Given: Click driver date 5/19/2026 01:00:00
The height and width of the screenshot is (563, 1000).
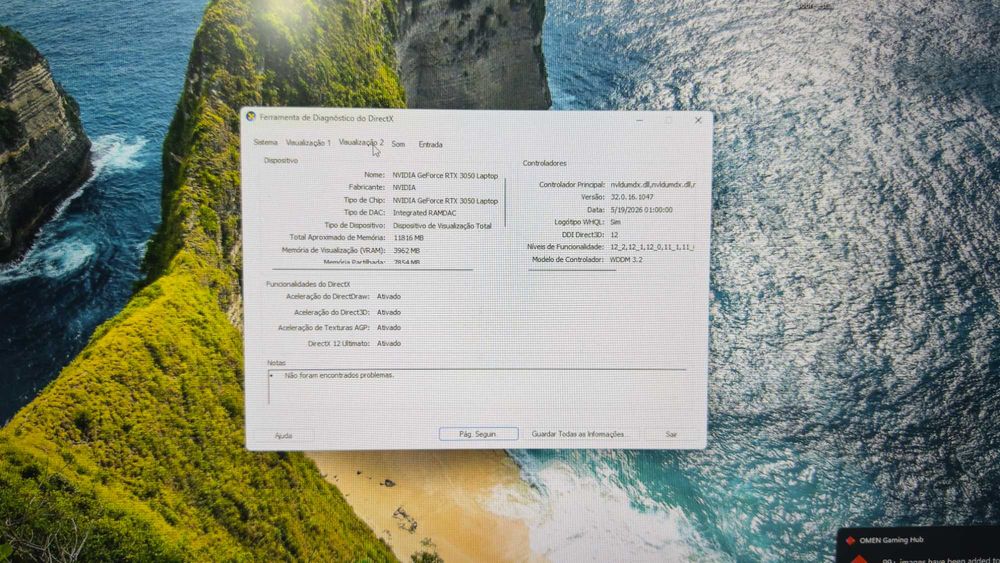Looking at the screenshot, I should click(642, 210).
